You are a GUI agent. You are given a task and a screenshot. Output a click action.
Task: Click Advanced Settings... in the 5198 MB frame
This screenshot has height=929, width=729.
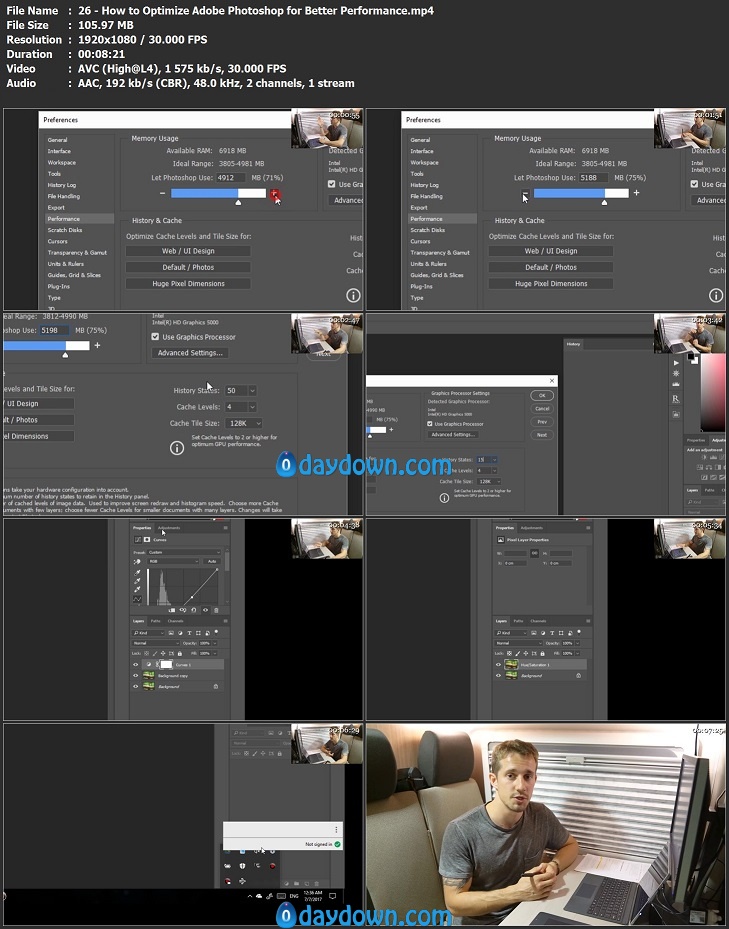click(190, 353)
